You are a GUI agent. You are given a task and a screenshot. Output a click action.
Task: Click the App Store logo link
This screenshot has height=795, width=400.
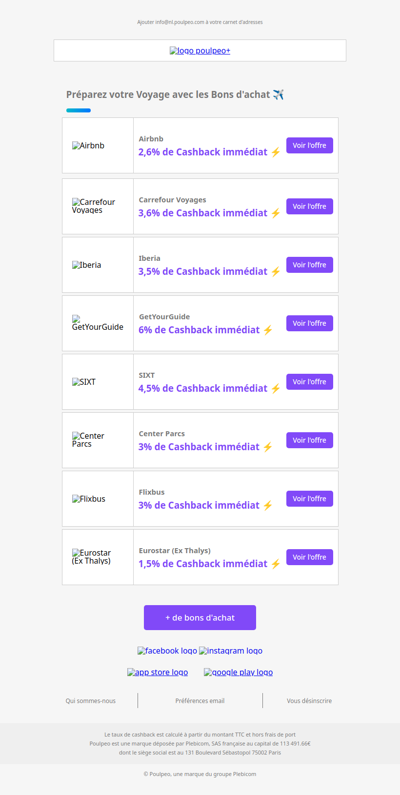click(157, 672)
